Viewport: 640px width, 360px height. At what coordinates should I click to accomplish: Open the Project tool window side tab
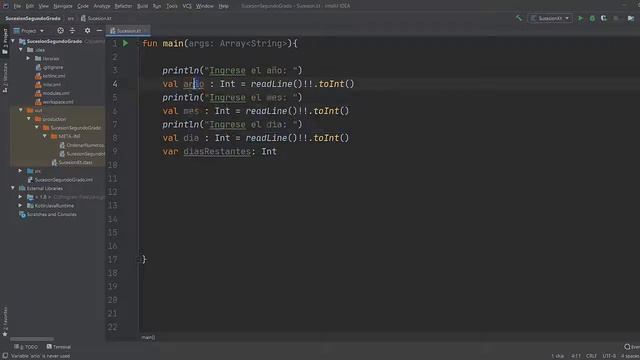pos(5,41)
